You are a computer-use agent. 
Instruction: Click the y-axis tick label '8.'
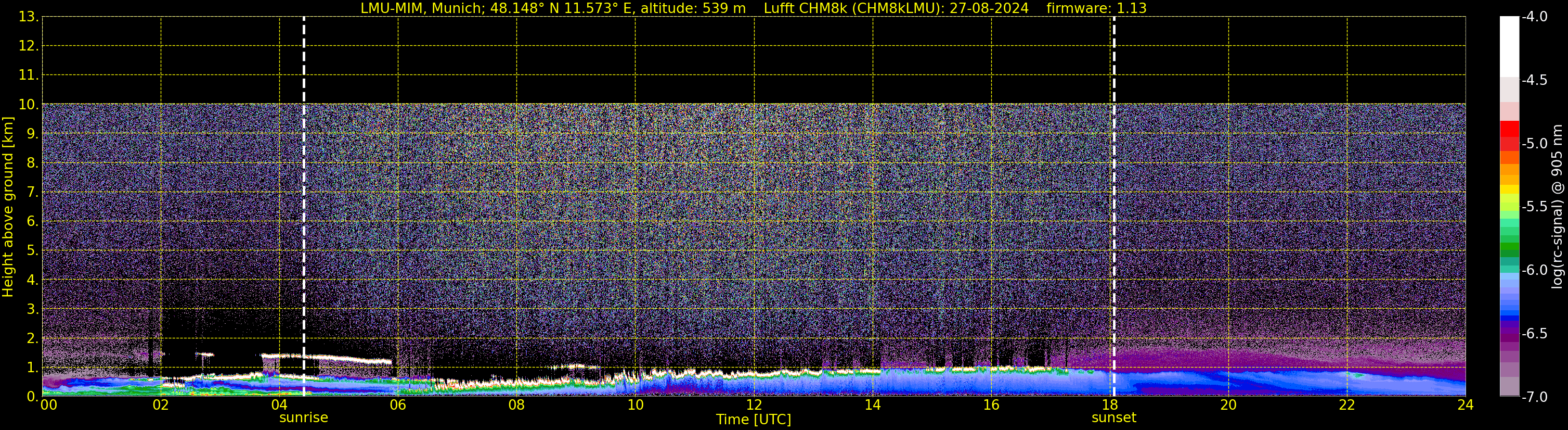coord(33,163)
